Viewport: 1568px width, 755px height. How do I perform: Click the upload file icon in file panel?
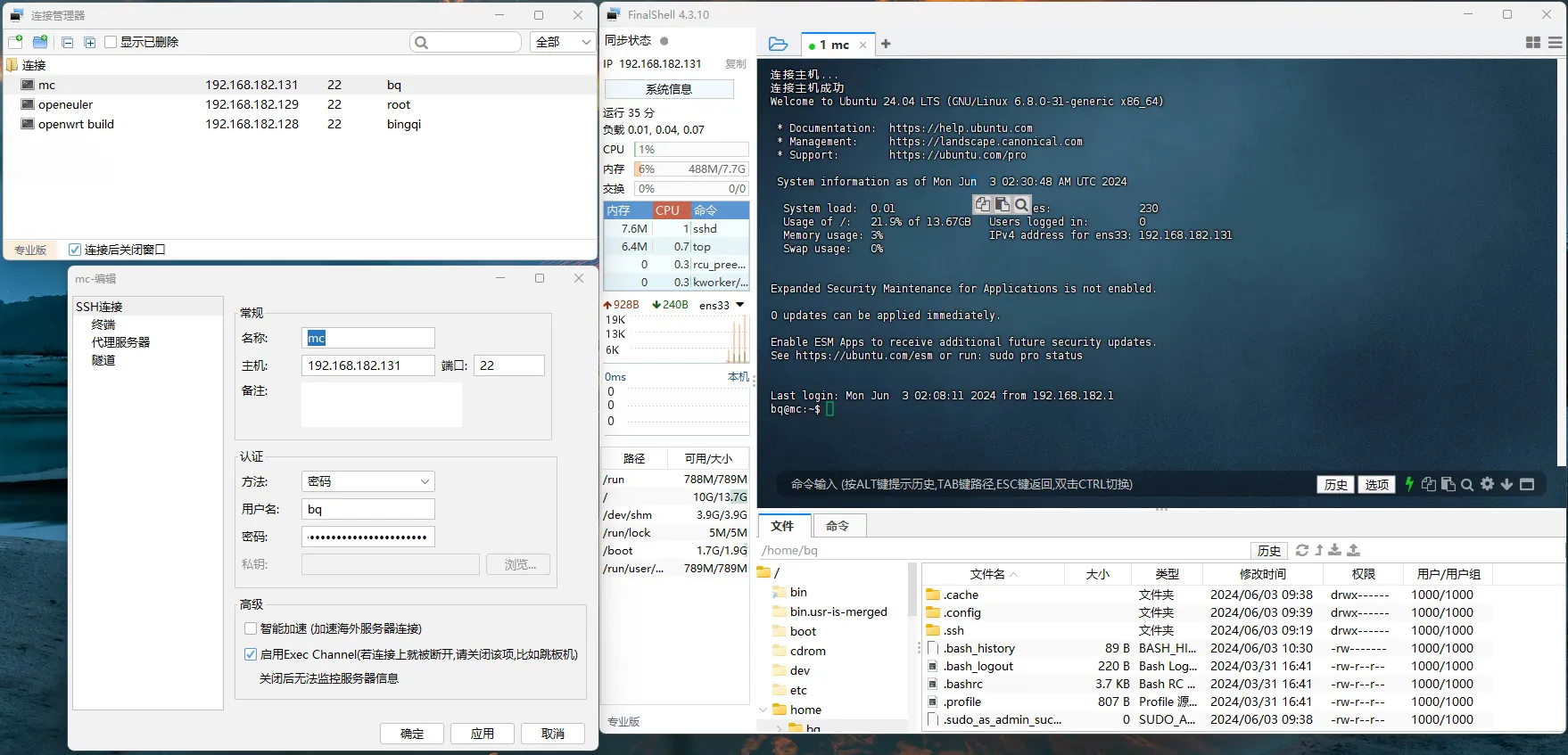(x=1353, y=550)
